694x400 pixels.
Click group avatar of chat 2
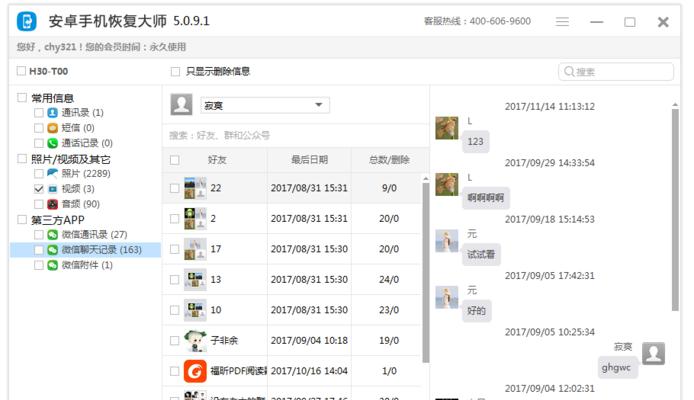[x=195, y=219]
